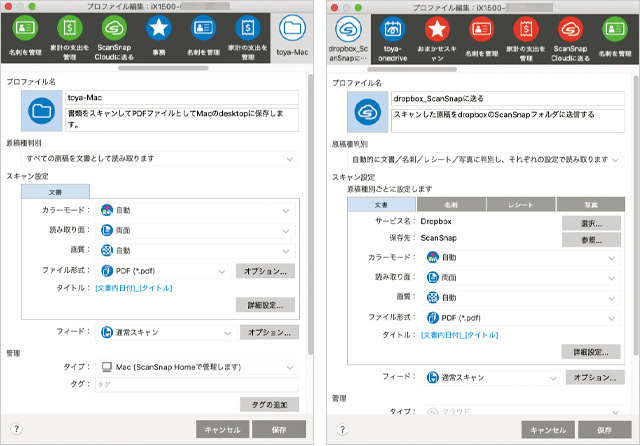Click 保存 in right window

604,430
